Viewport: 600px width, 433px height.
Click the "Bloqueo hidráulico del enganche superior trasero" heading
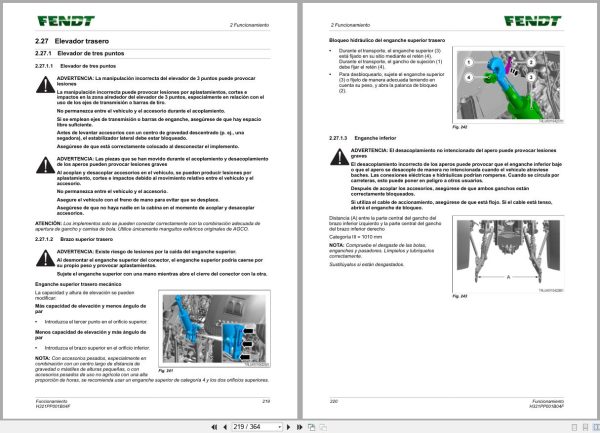click(x=387, y=40)
